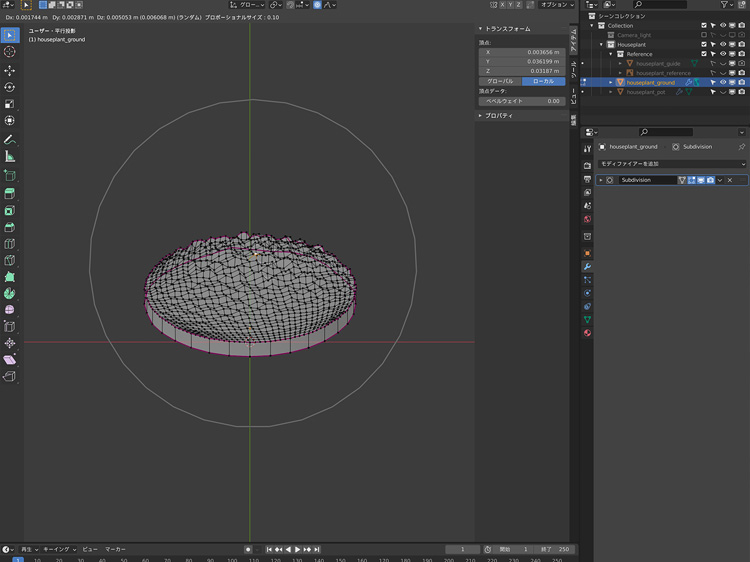Select the Rotate tool
Image resolution: width=750 pixels, height=562 pixels.
[10, 87]
